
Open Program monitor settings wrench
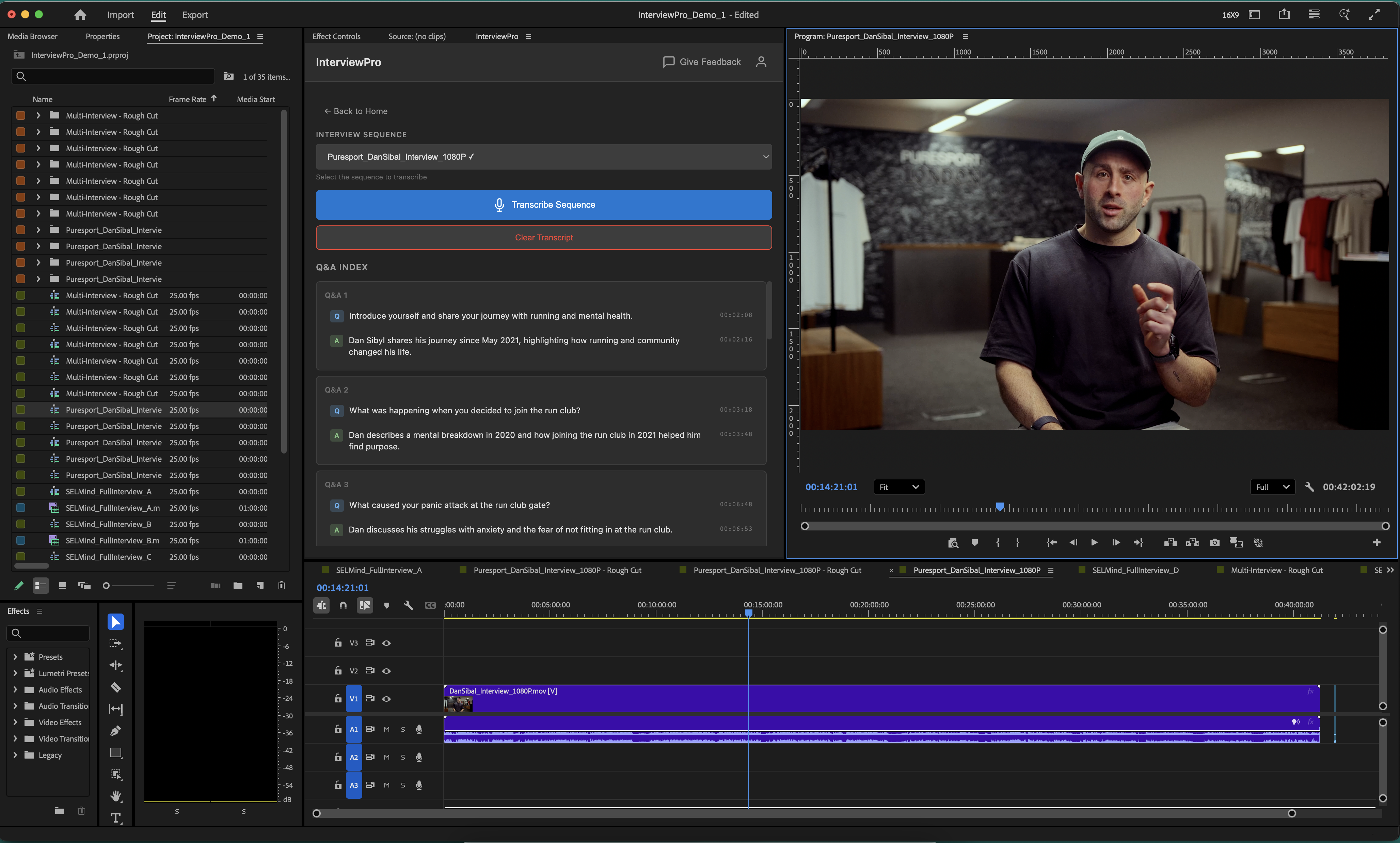tap(1309, 487)
